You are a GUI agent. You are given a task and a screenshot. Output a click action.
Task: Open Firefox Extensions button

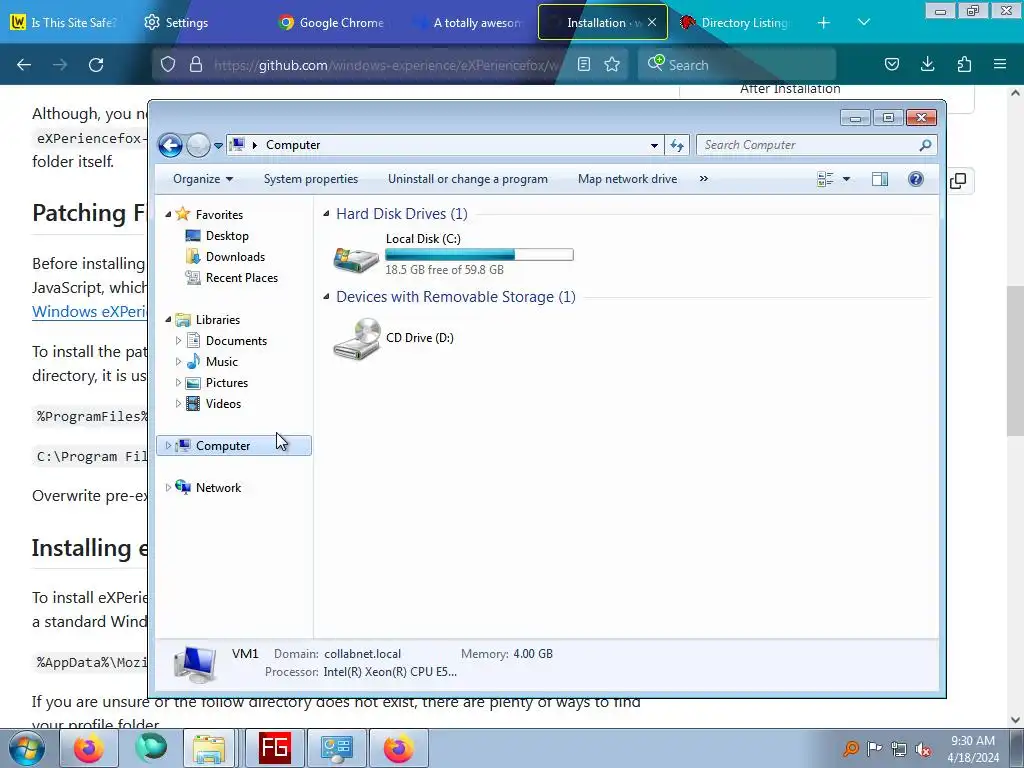964,65
